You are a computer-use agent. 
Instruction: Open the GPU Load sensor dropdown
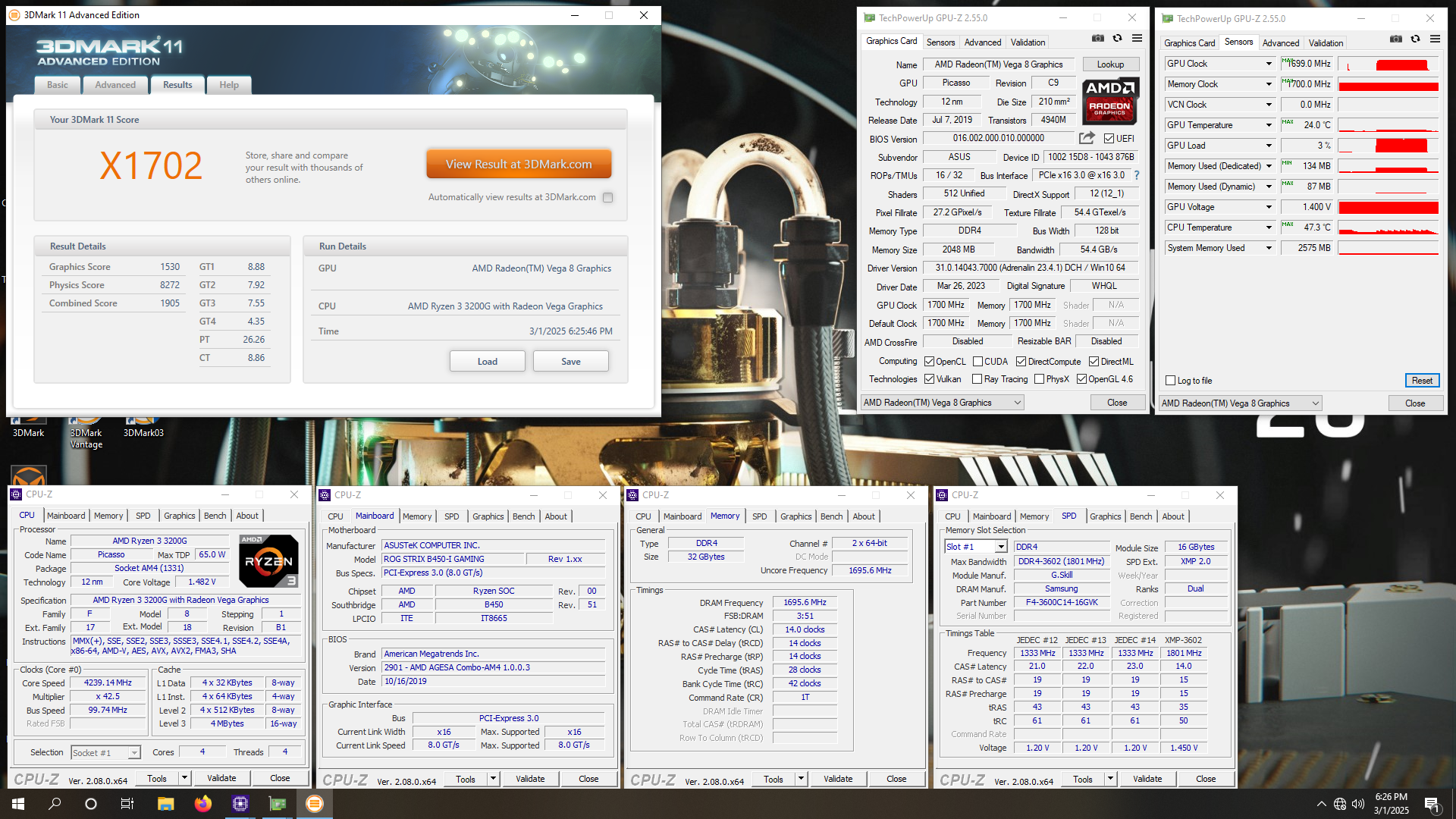point(1269,146)
